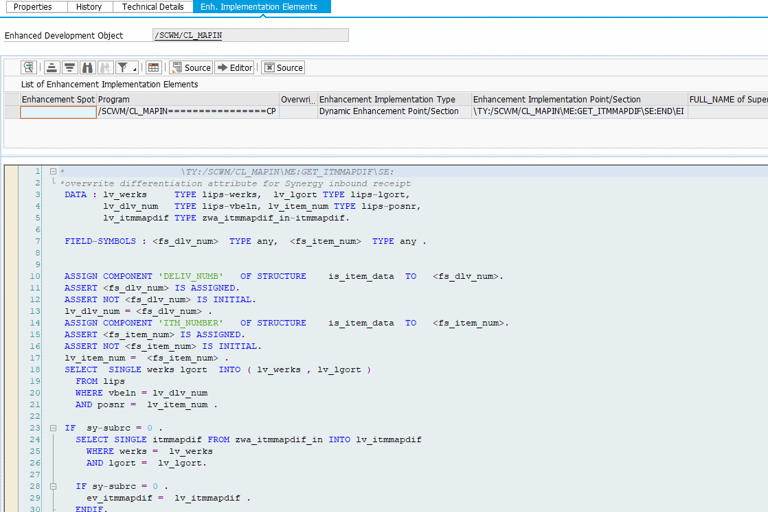Set a filter on the list
768x512 pixels.
point(122,68)
